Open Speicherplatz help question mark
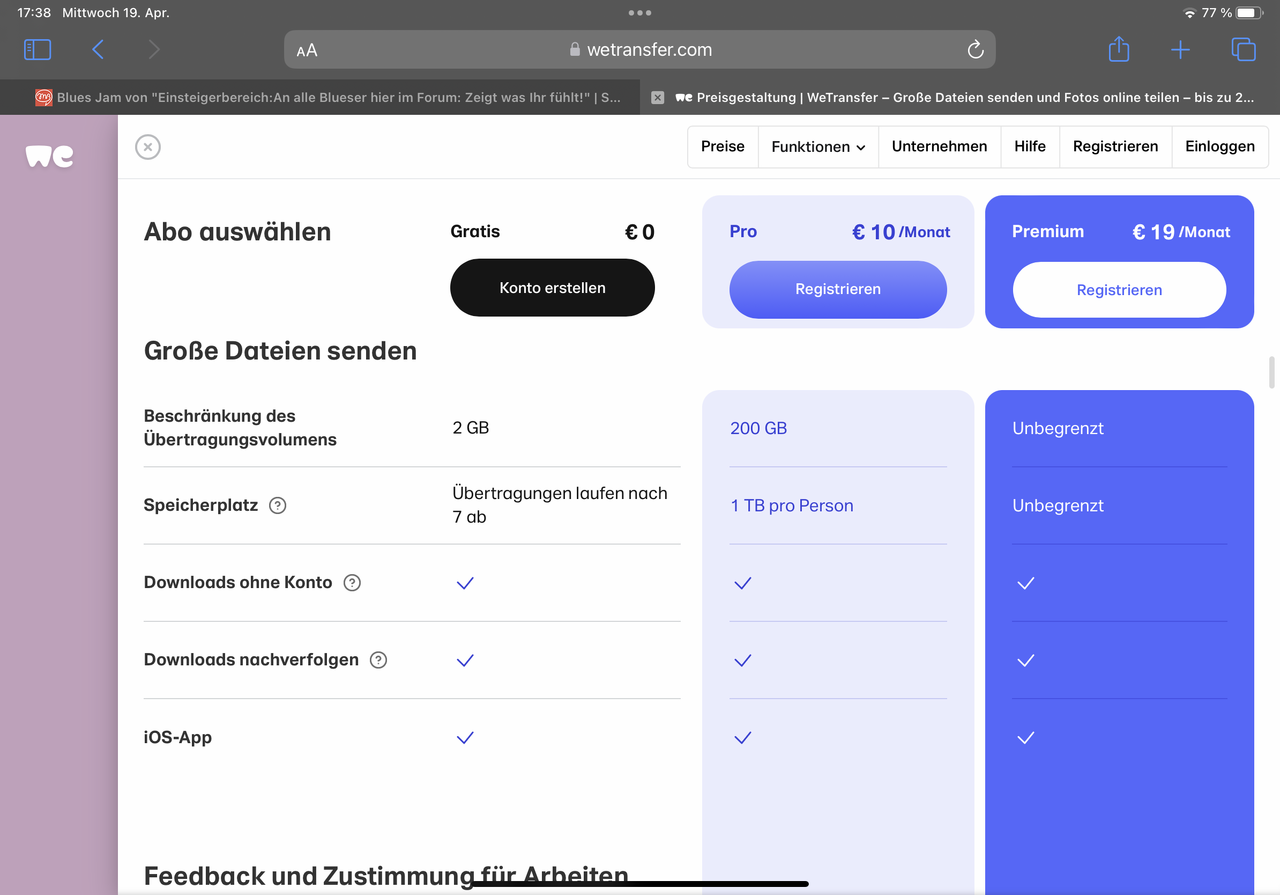The width and height of the screenshot is (1280, 895). [x=278, y=505]
